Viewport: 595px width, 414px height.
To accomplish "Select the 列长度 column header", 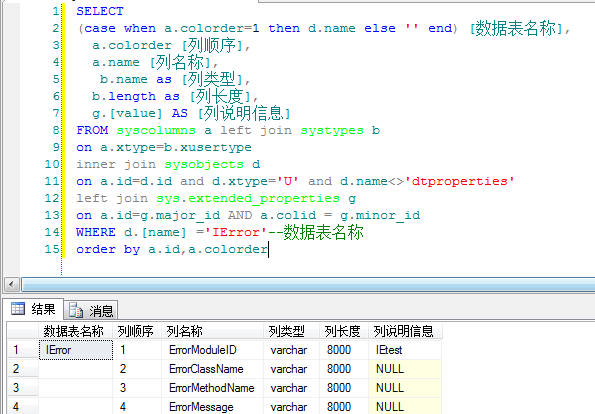I will tap(344, 331).
